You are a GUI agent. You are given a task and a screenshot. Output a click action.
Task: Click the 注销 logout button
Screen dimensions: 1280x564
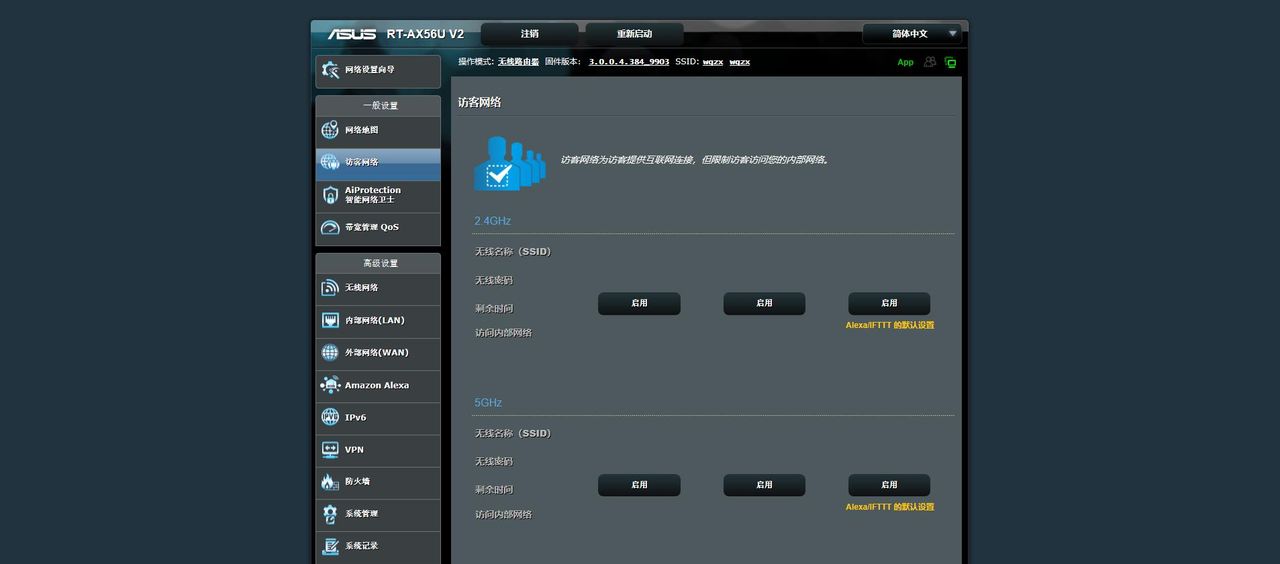pyautogui.click(x=529, y=34)
